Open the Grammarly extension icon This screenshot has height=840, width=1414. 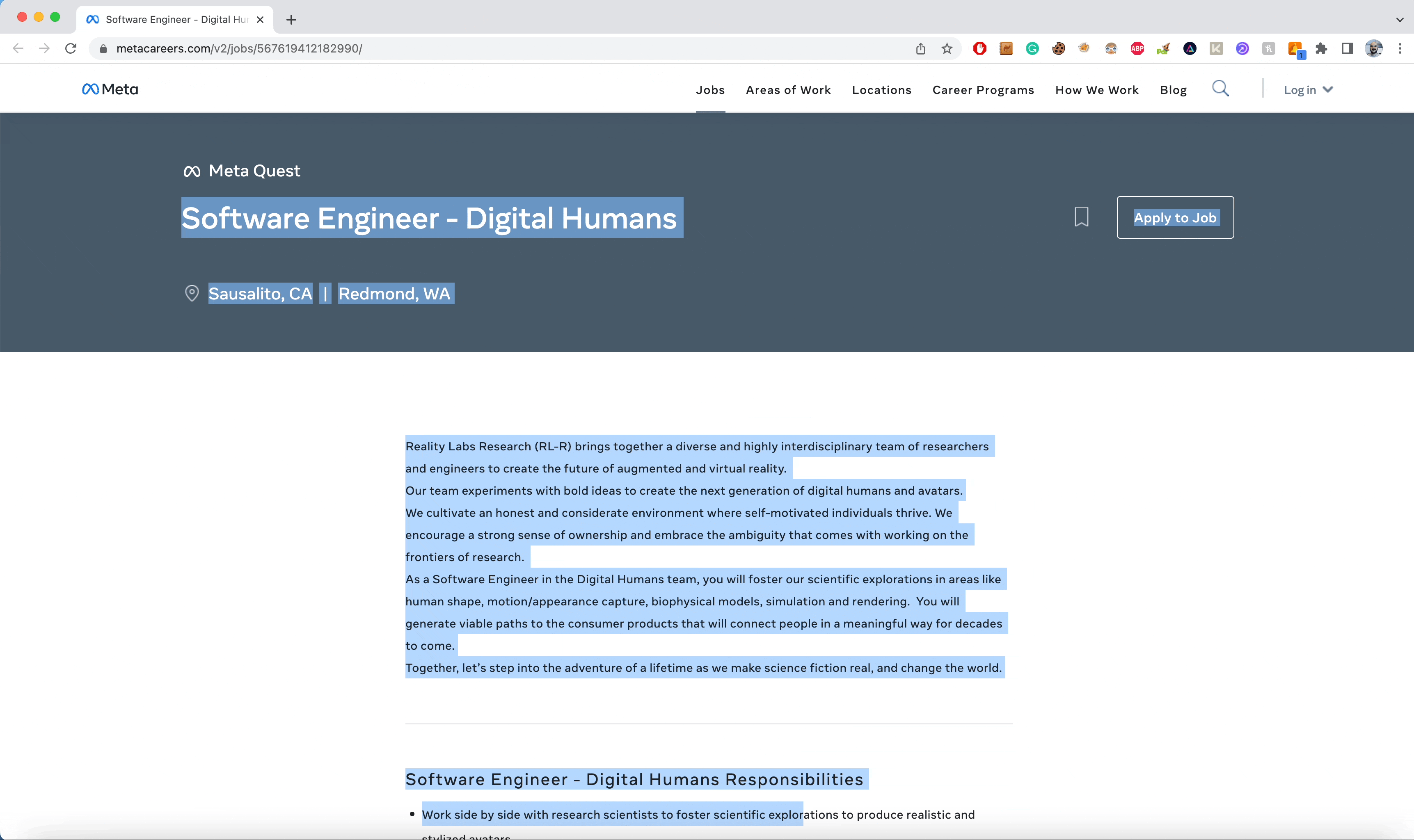coord(1032,49)
